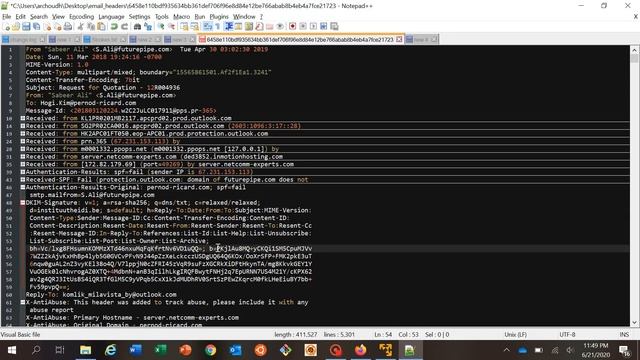Create a new document with toolbar New icon
Viewport: 640px width, 360px height.
[x=6, y=27]
